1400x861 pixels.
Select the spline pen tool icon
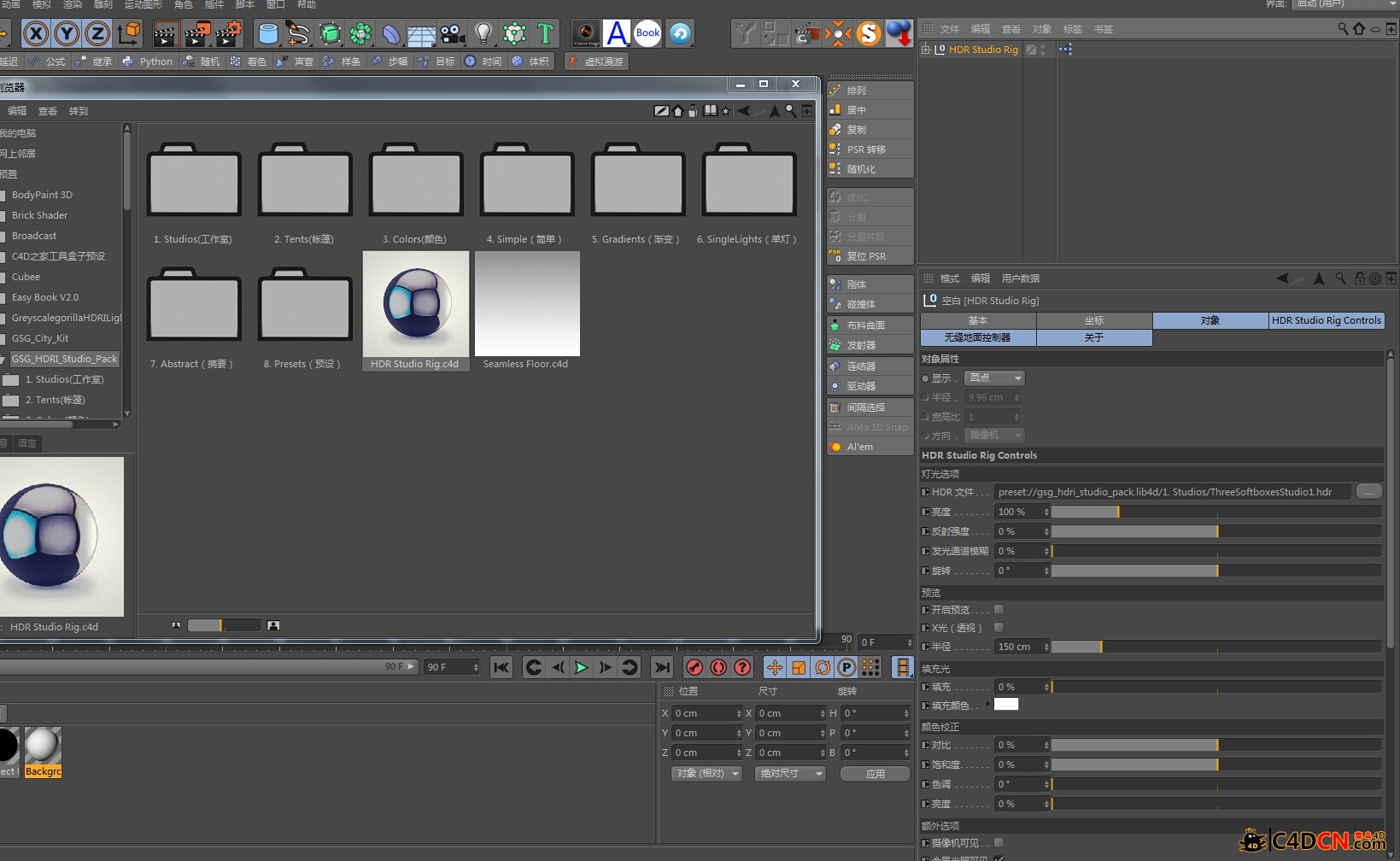tap(298, 34)
